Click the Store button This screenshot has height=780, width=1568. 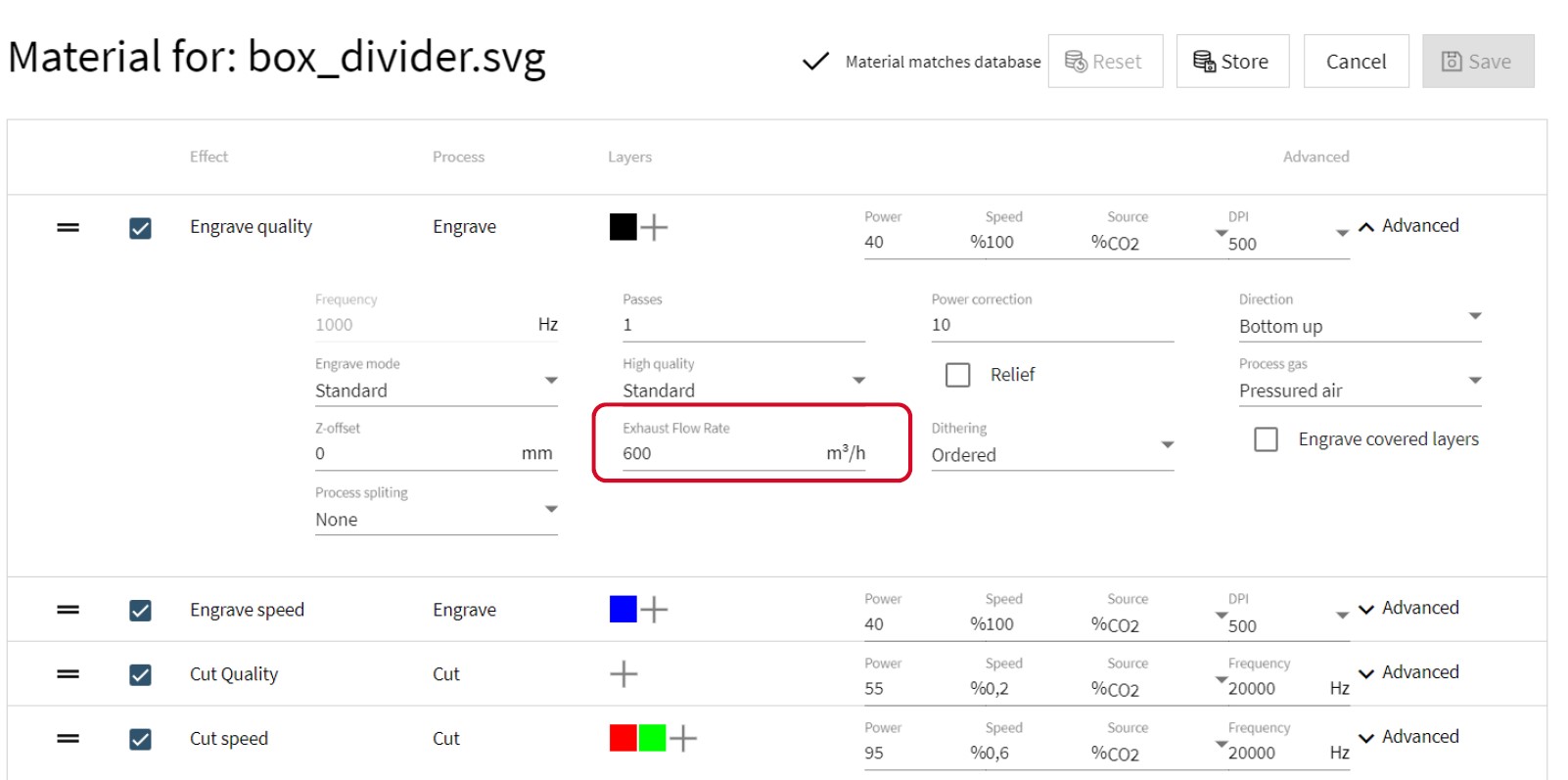[x=1231, y=62]
